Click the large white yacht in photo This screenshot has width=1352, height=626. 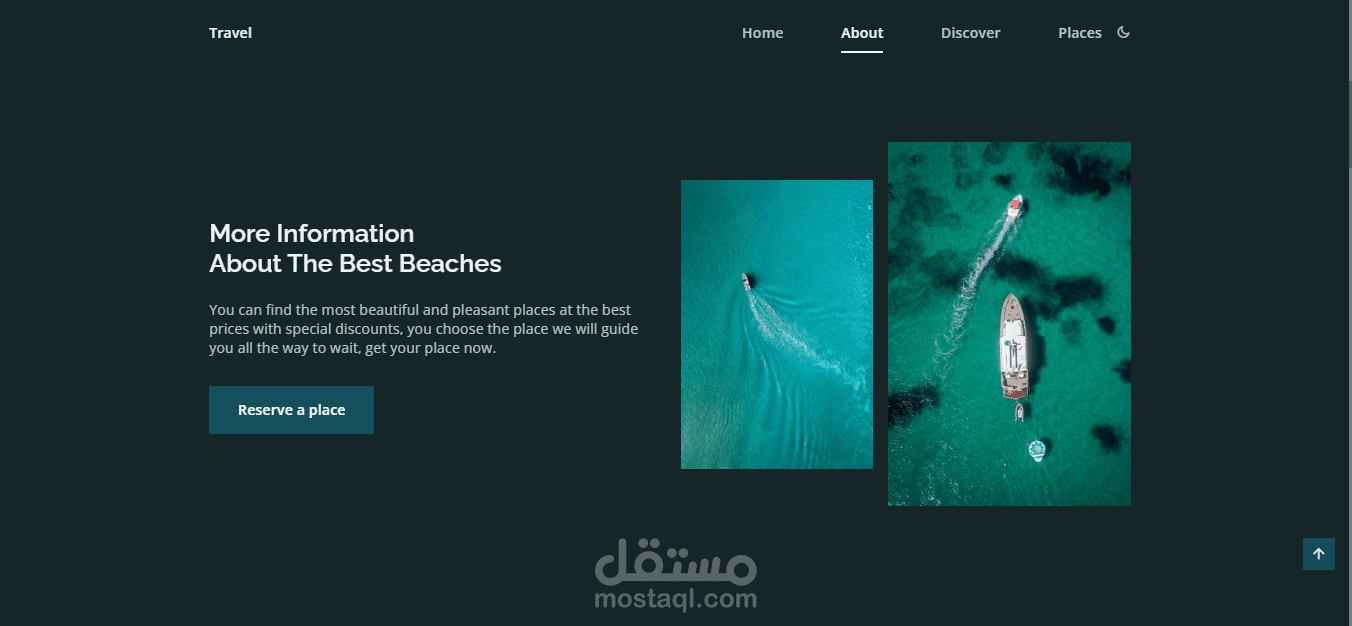click(1014, 346)
